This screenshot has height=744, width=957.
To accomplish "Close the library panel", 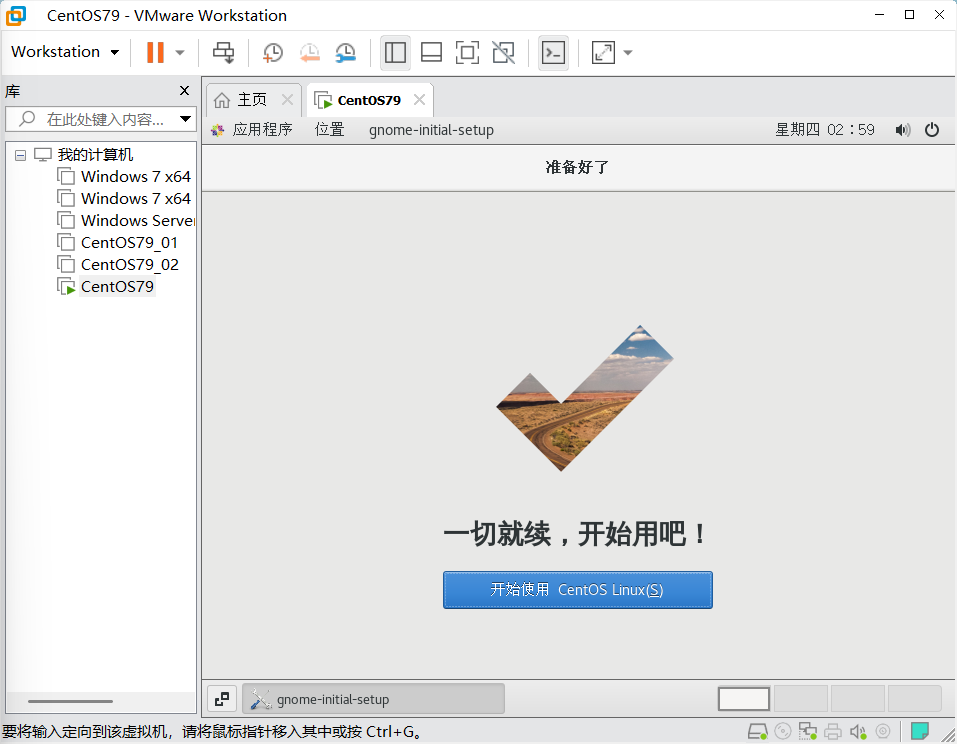I will (x=184, y=91).
